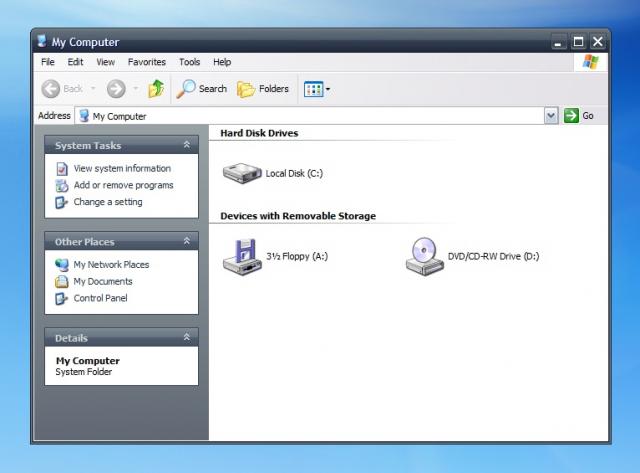Open the Tools menu

(189, 62)
